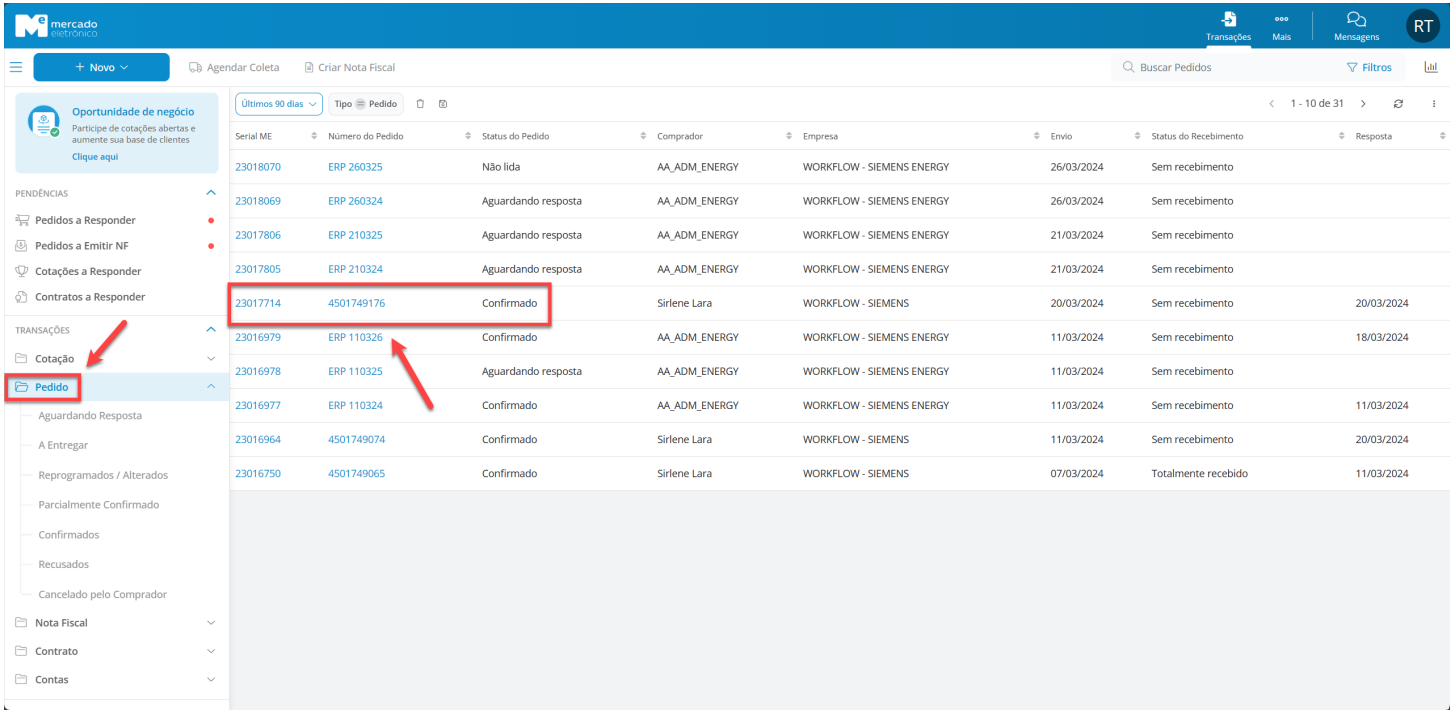Image resolution: width=1453 pixels, height=712 pixels.
Task: Open the Transações section in the top bar
Action: coord(1228,26)
